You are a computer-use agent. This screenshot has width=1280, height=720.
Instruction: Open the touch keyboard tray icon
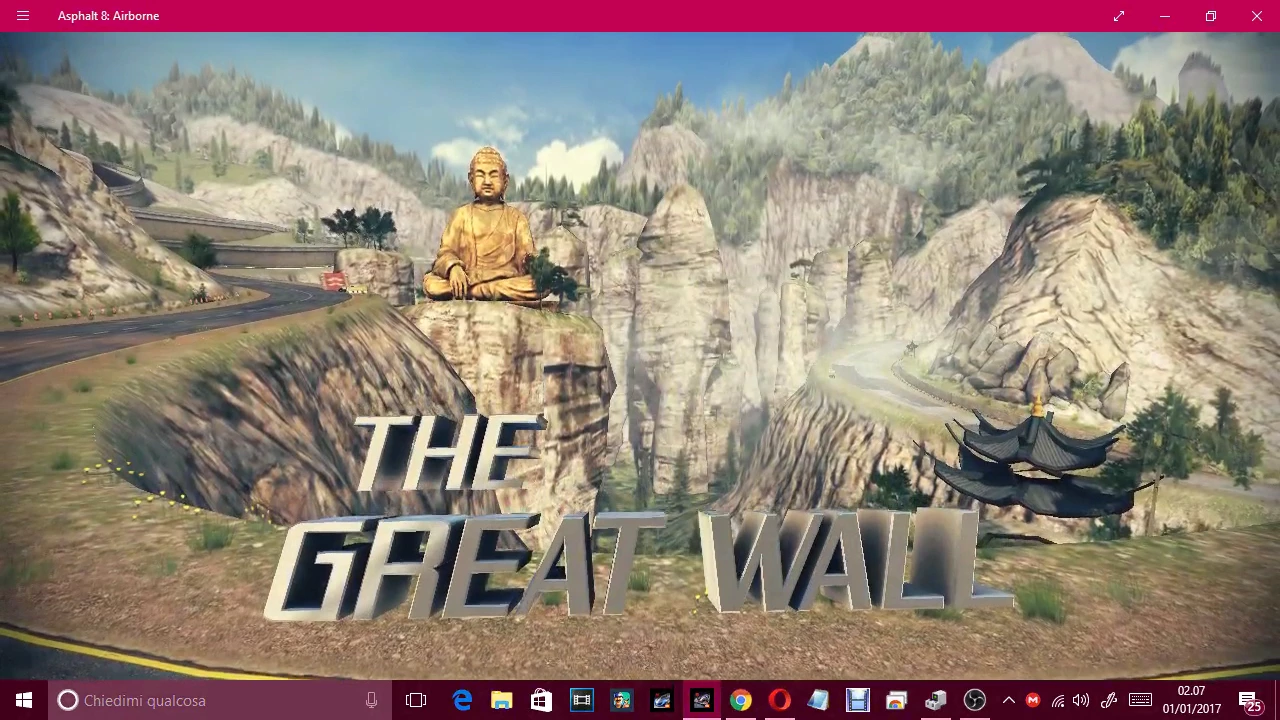click(x=1140, y=701)
